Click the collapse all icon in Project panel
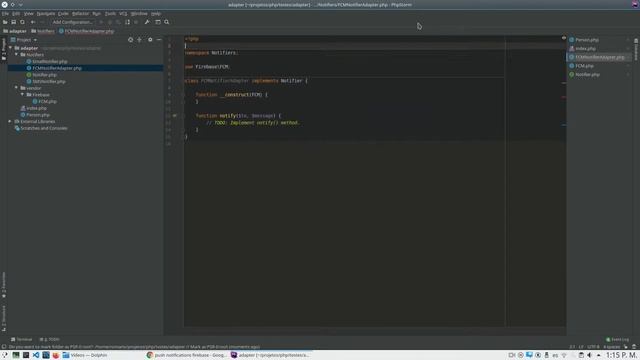 tap(140, 40)
